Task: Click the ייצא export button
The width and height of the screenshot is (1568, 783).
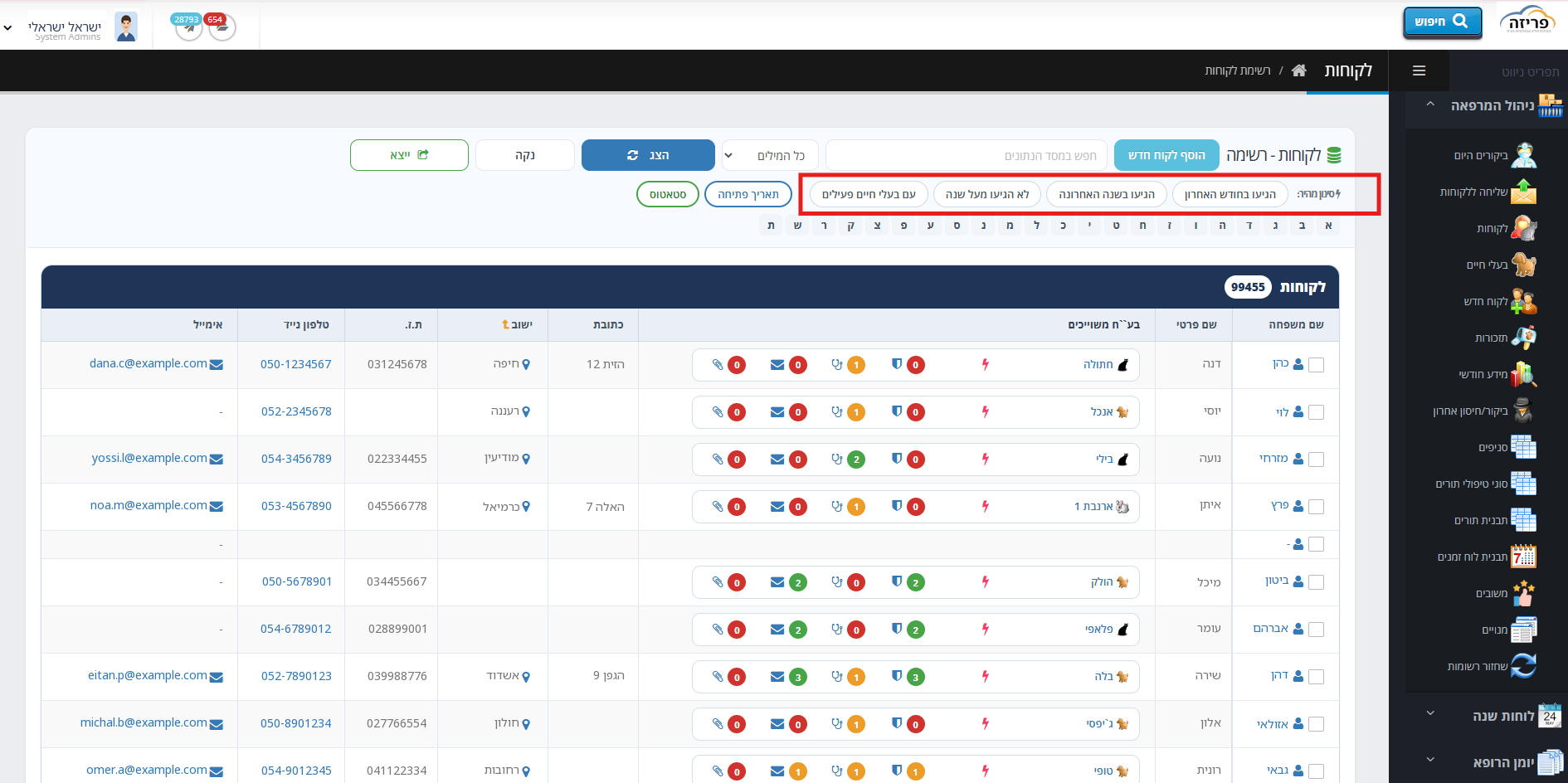Action: [x=409, y=155]
